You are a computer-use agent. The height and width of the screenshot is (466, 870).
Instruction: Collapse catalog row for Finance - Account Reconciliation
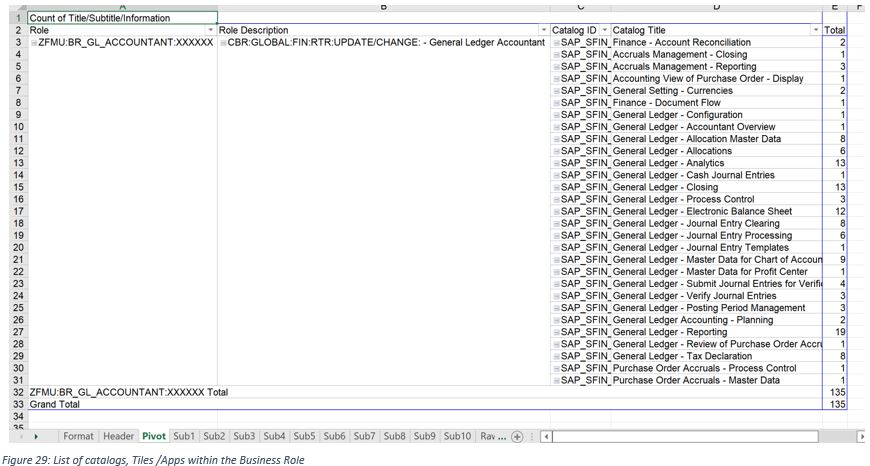tap(557, 43)
